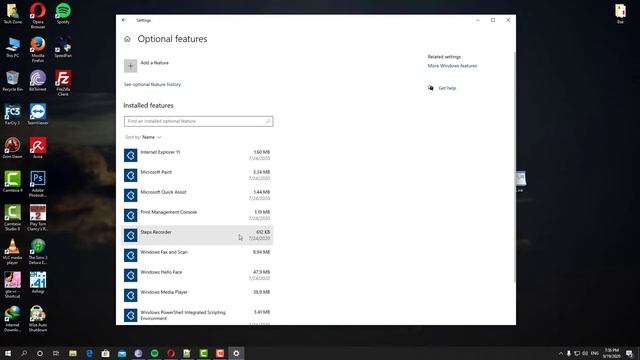Open the Grim Dawn desktop shortcut

pyautogui.click(x=13, y=148)
